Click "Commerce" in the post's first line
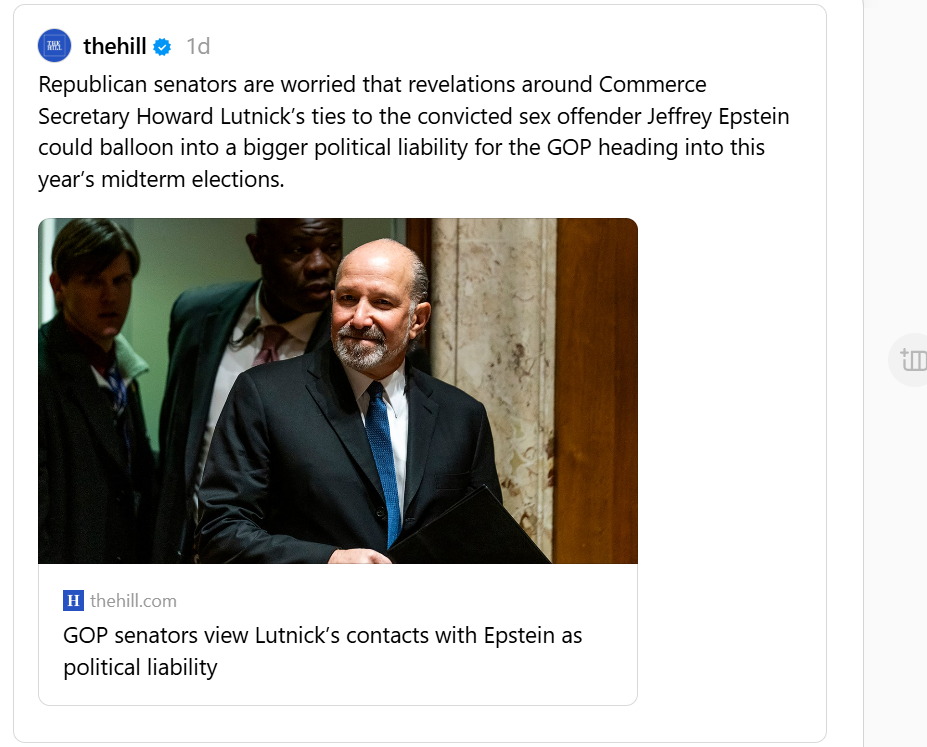This screenshot has width=927, height=747. click(x=653, y=84)
